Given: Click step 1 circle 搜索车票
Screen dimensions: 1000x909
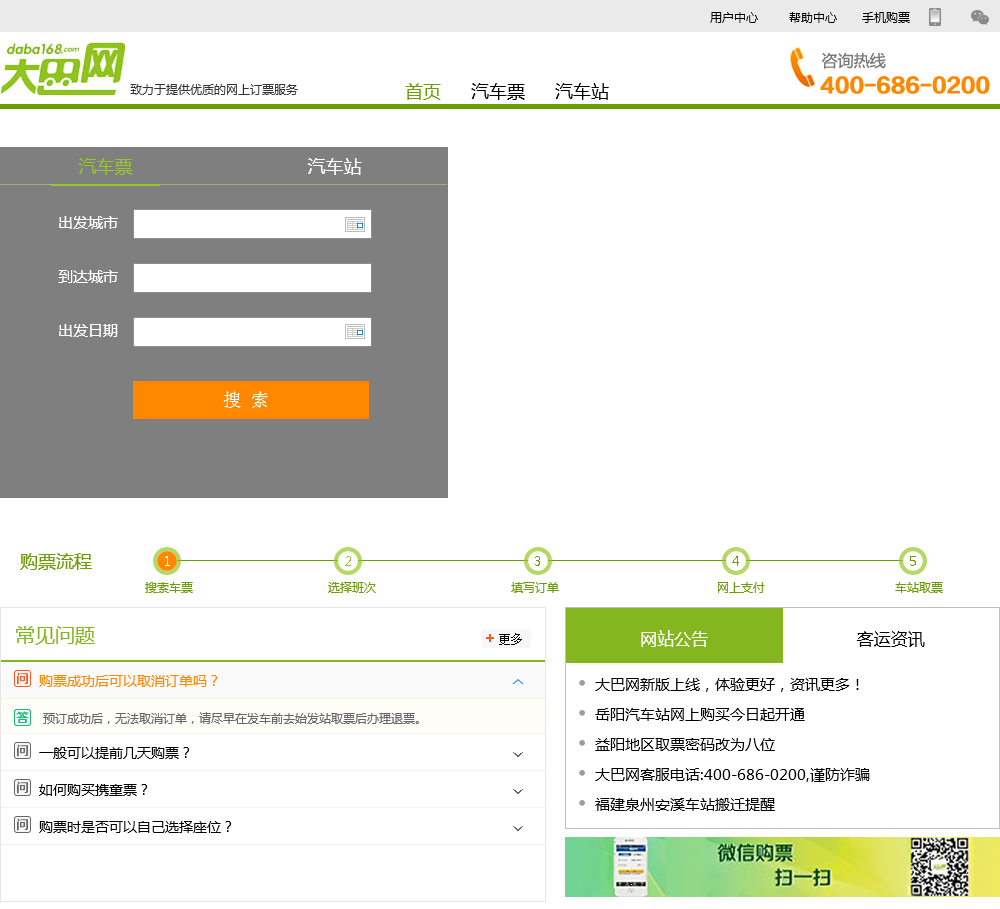Looking at the screenshot, I should pyautogui.click(x=167, y=561).
